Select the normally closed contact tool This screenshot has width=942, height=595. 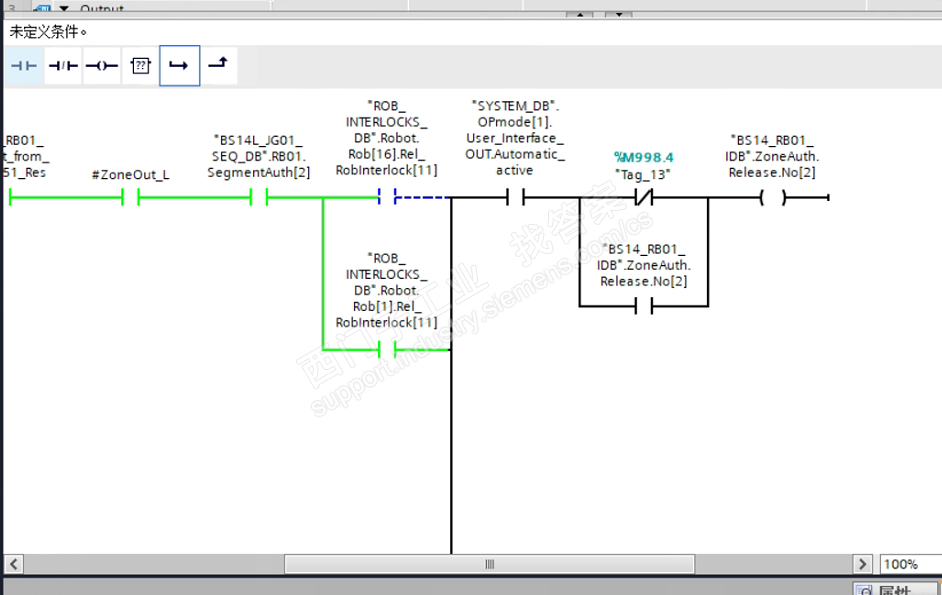pos(63,66)
